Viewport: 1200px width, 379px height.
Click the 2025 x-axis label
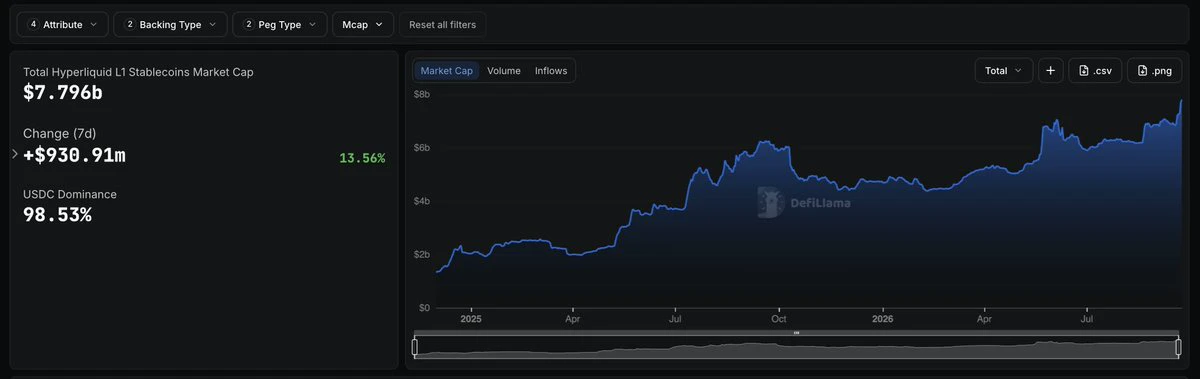click(471, 320)
